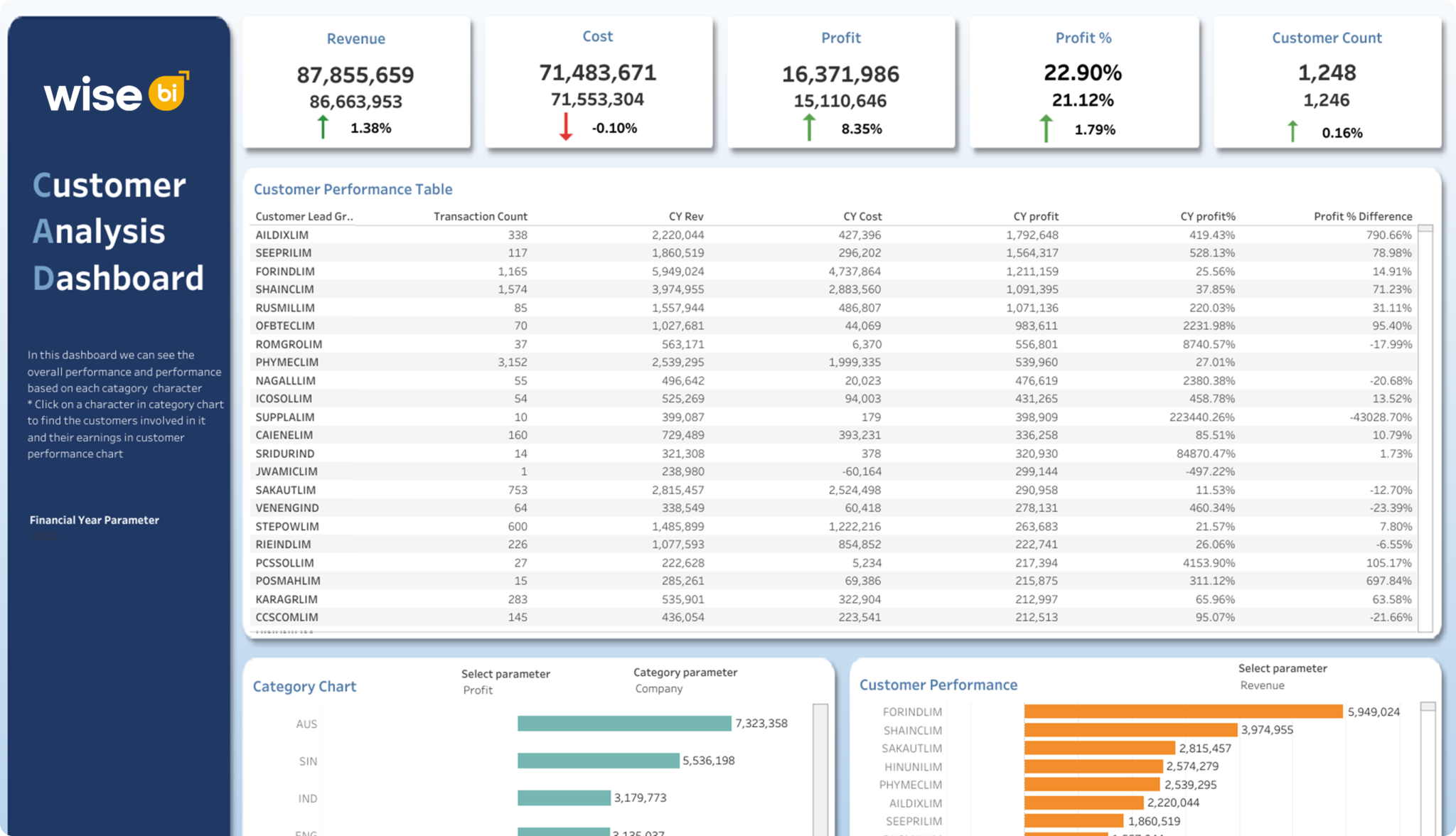Screen dimensions: 1456x836
Task: Open the Revenue parameter selector in Customer Performance
Action: tap(1262, 685)
